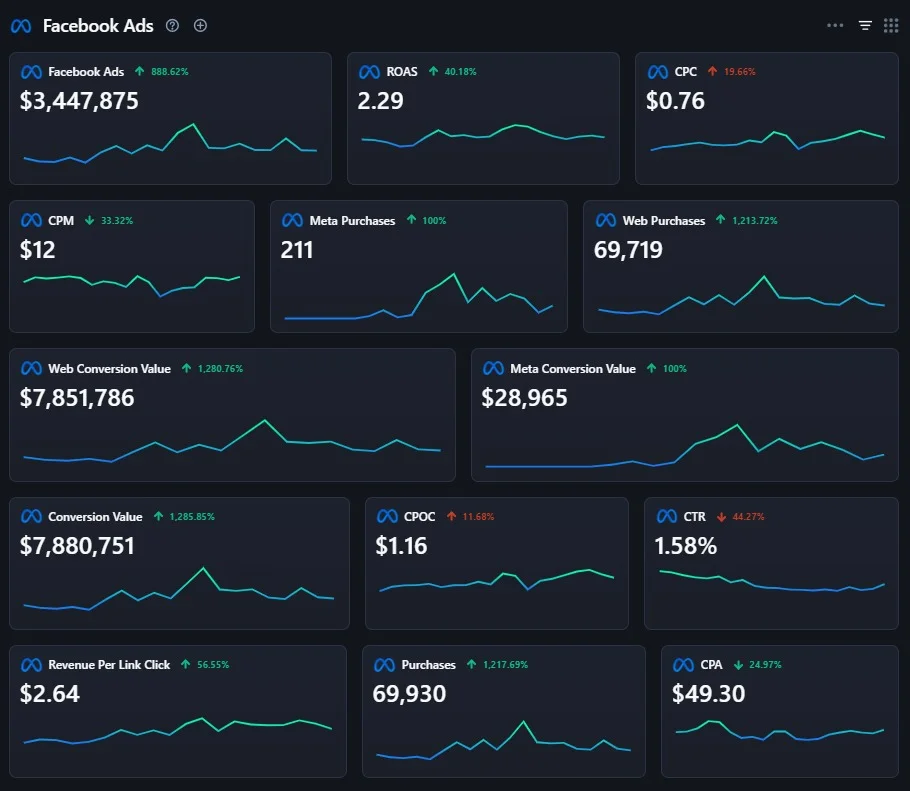Open the help question-mark icon in header

point(172,26)
